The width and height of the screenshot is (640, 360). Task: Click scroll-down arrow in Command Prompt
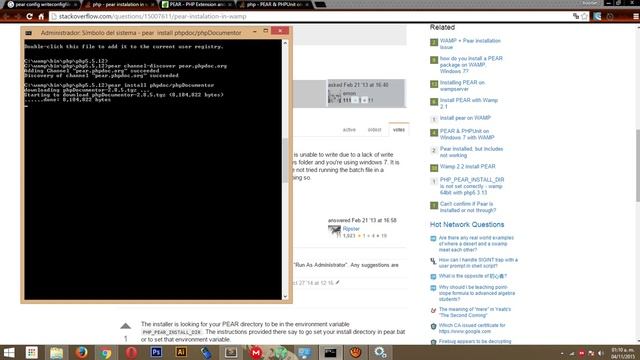[x=285, y=297]
